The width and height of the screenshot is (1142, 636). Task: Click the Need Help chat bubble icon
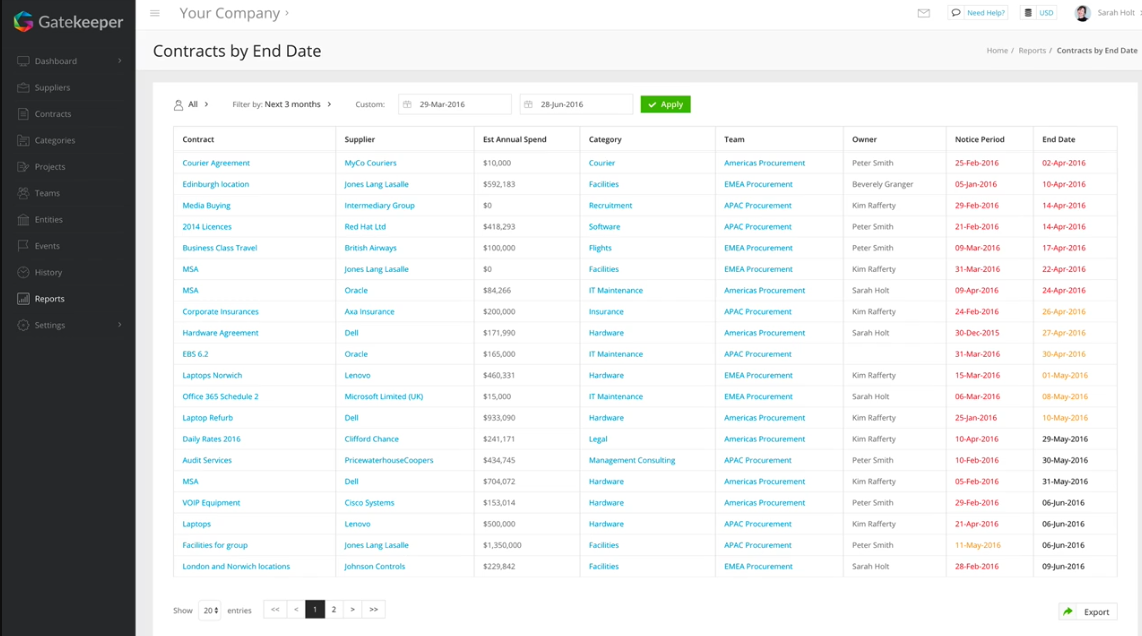956,12
